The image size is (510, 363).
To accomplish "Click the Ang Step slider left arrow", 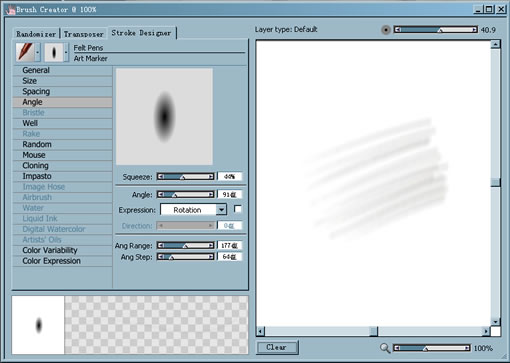I will pos(161,257).
